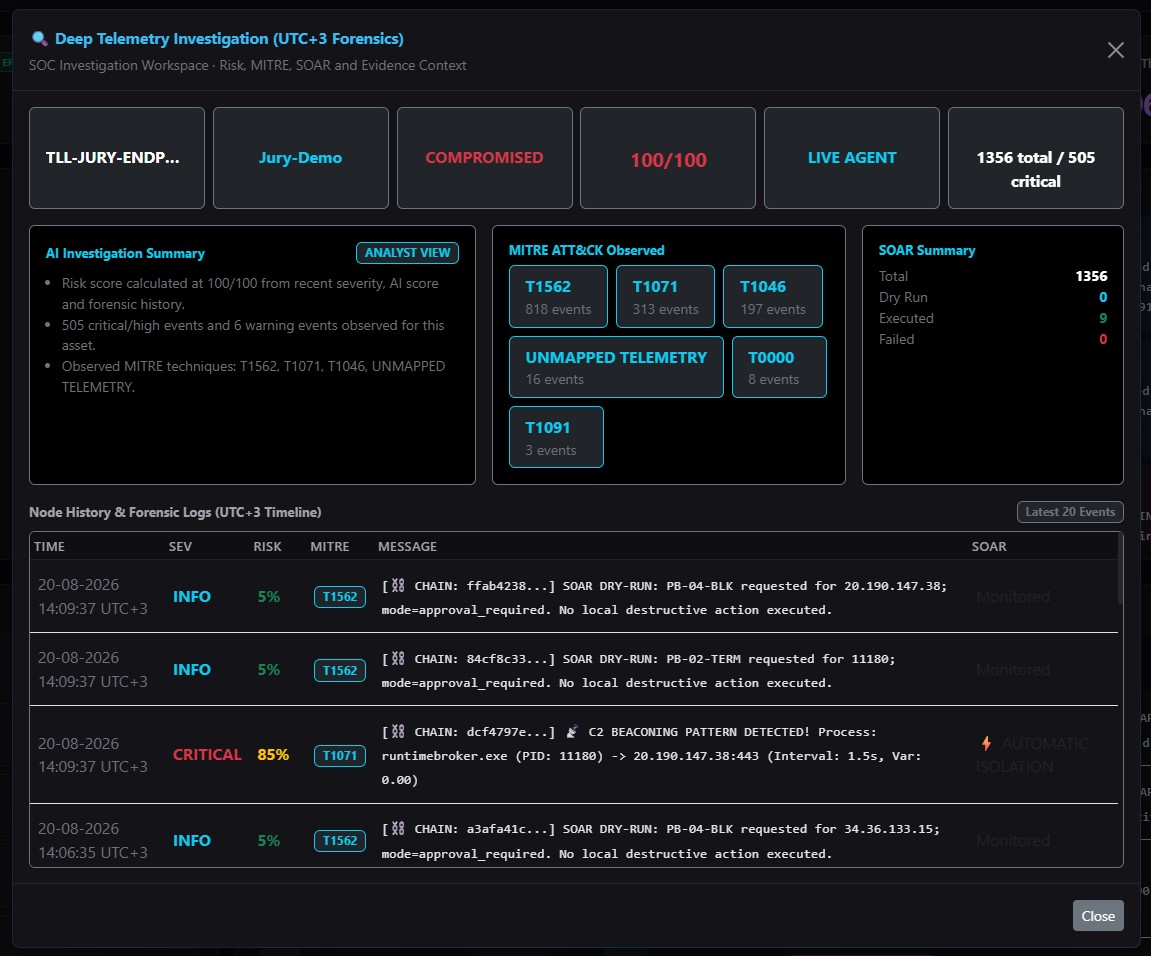Click the Deep Telemetry Investigation title
The width and height of the screenshot is (1151, 956).
[x=229, y=39]
